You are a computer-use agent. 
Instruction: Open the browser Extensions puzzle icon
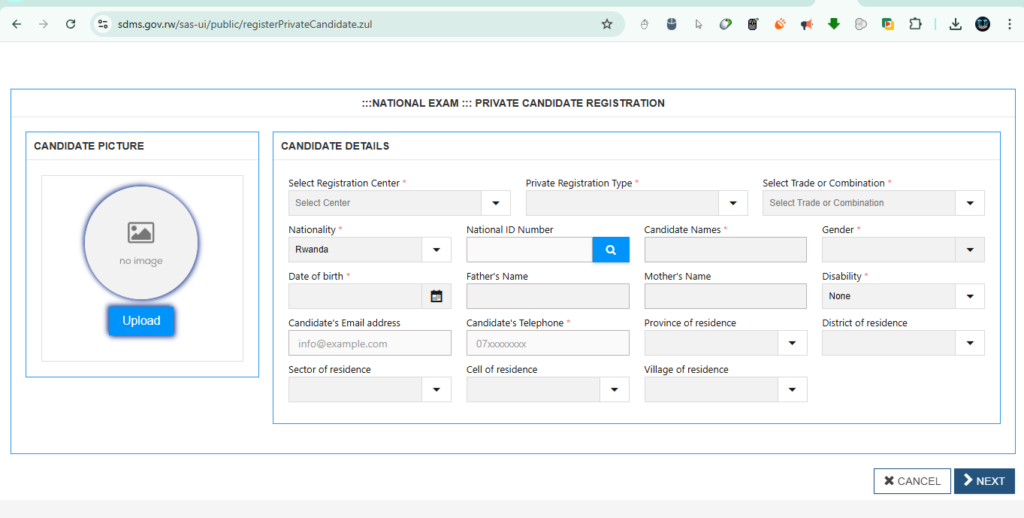click(914, 24)
